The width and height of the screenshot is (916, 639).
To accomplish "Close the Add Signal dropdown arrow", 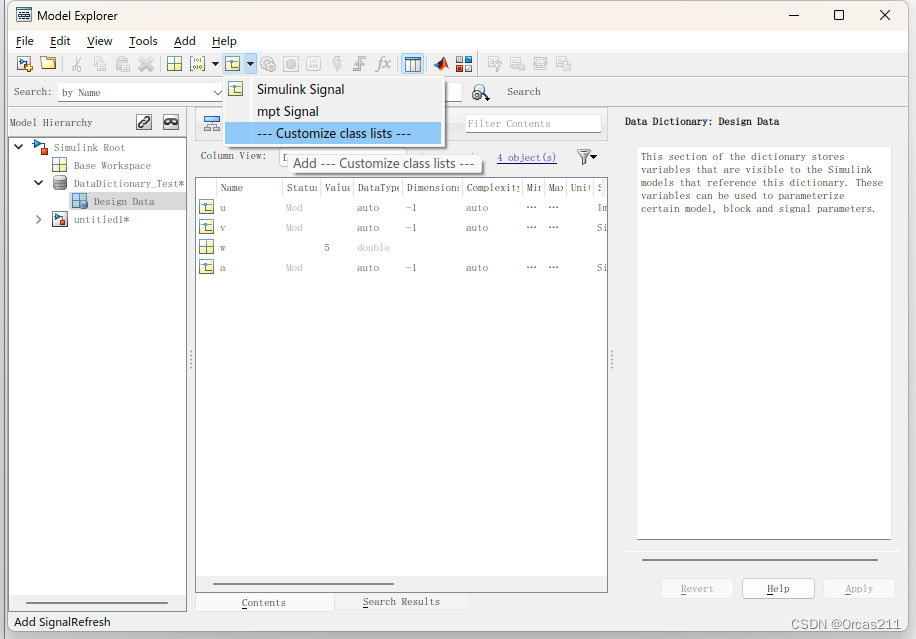I will tap(250, 64).
